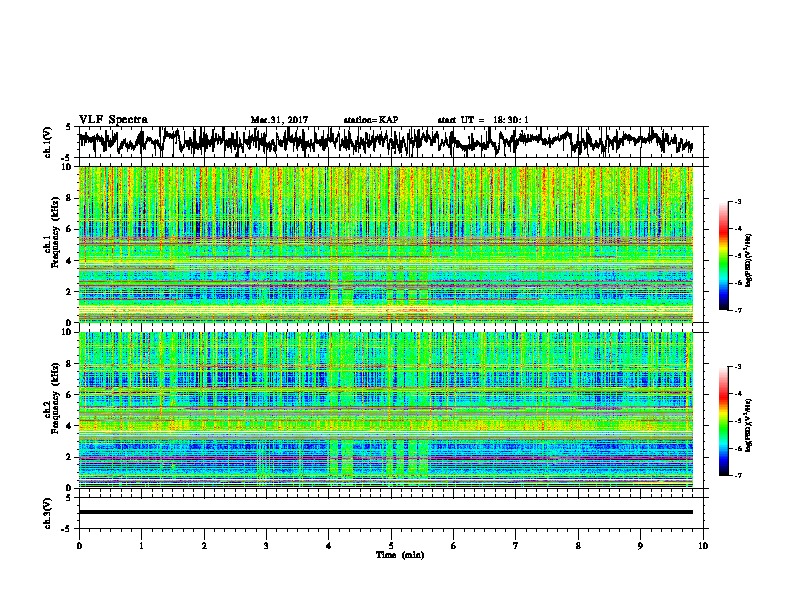Click time axis tick label "5"

391,546
